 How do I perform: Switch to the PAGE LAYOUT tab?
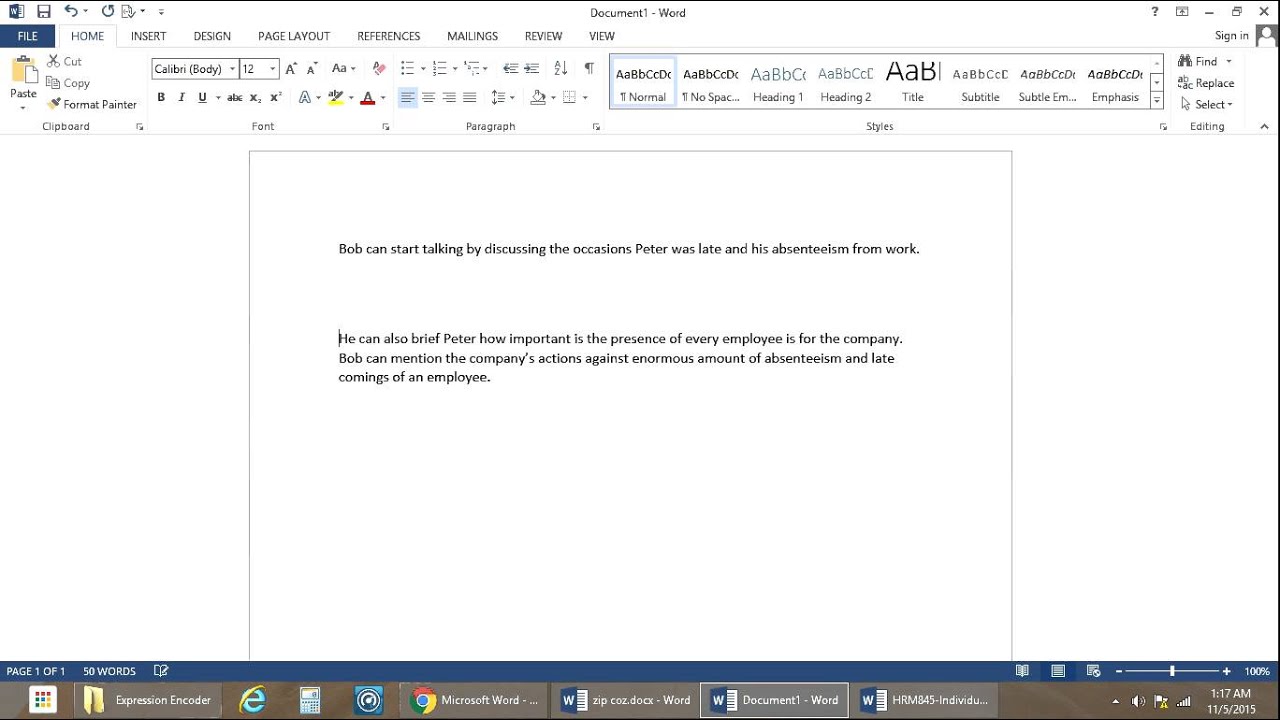pyautogui.click(x=294, y=36)
